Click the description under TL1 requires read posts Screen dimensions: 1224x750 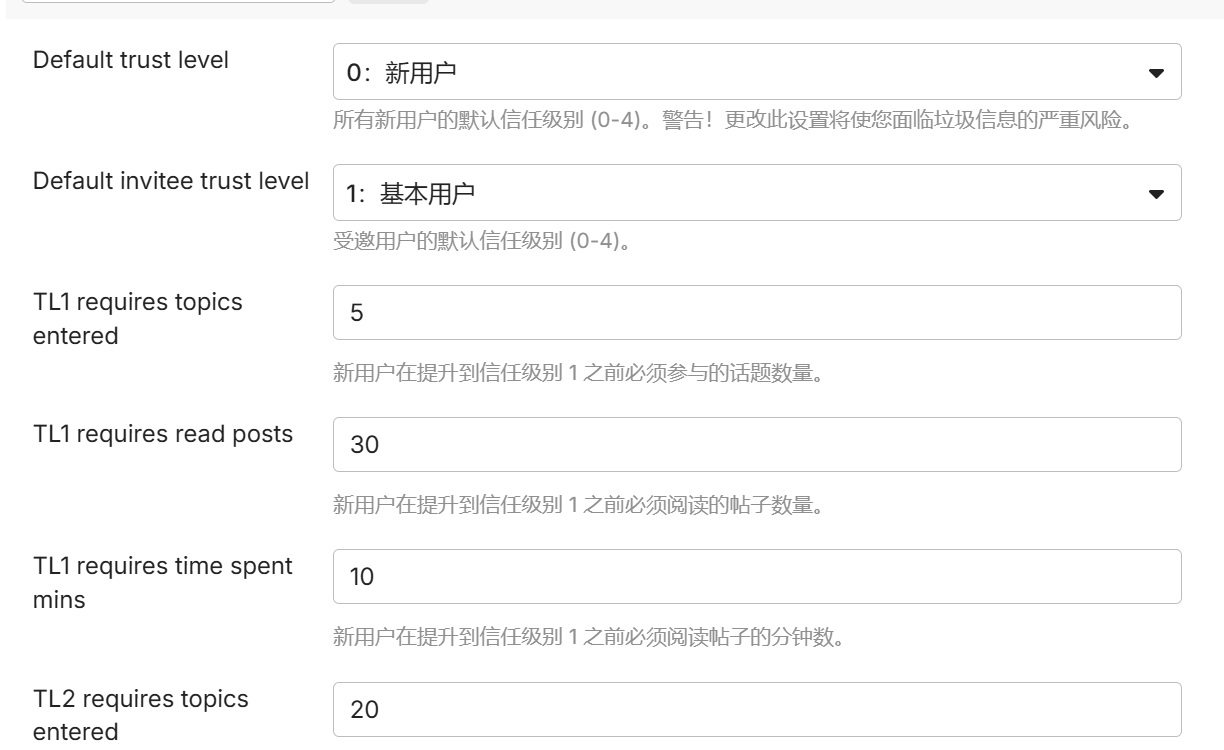point(578,505)
